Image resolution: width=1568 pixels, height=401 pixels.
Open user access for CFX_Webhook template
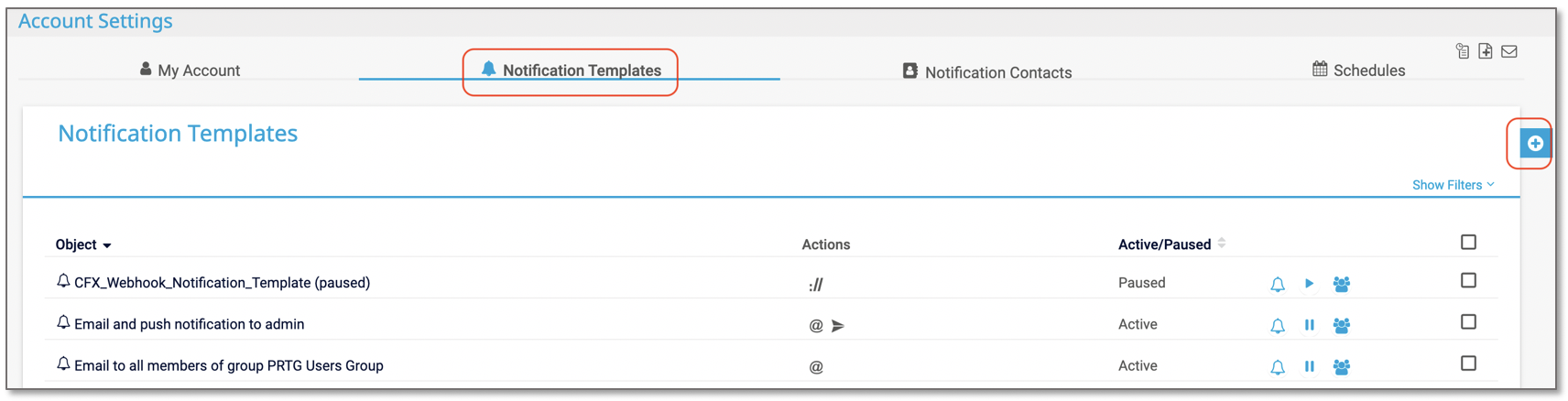tap(1341, 285)
